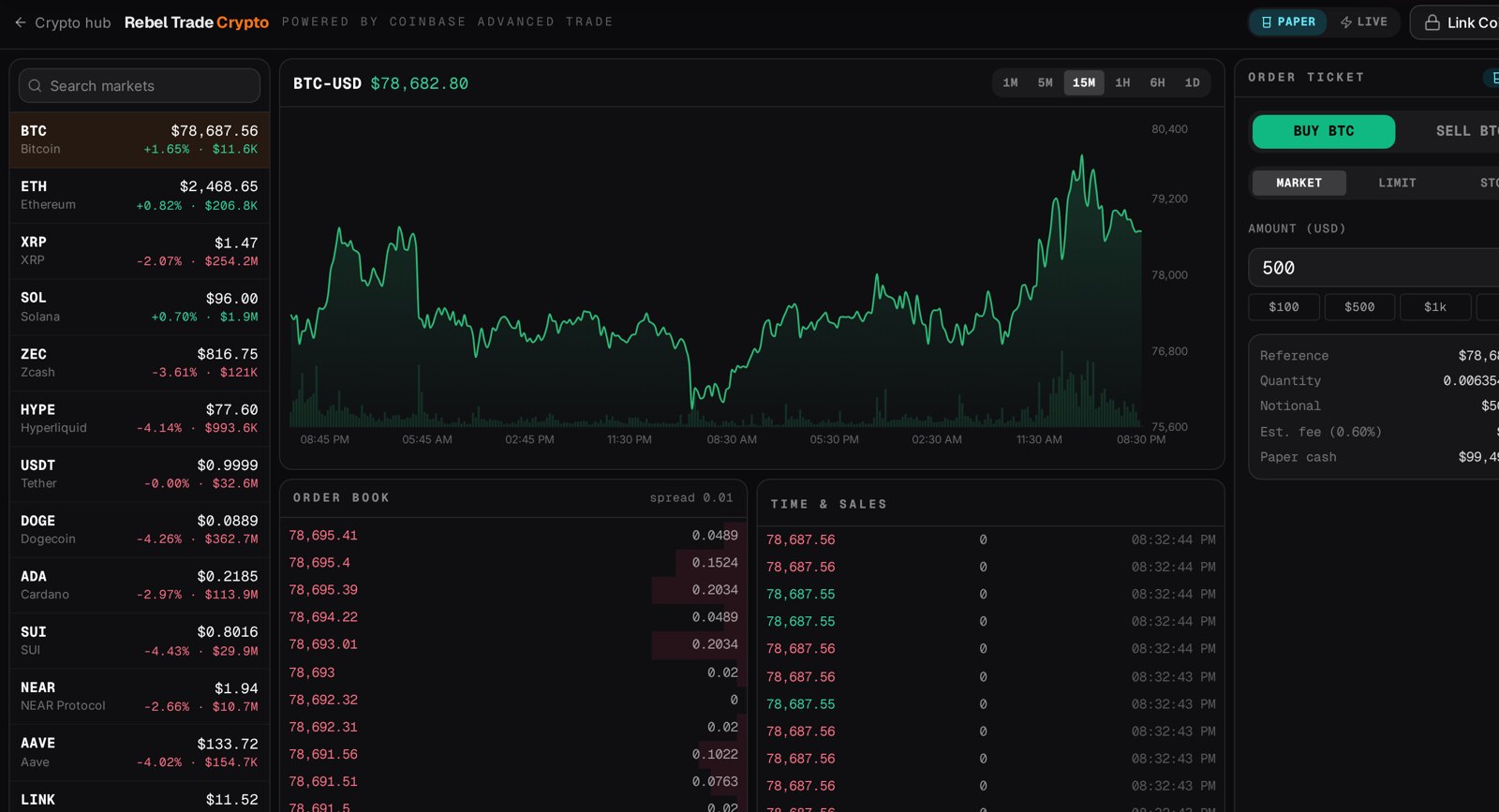This screenshot has height=812, width=1499.
Task: Click order book ask price 78,691.56
Action: coord(323,754)
